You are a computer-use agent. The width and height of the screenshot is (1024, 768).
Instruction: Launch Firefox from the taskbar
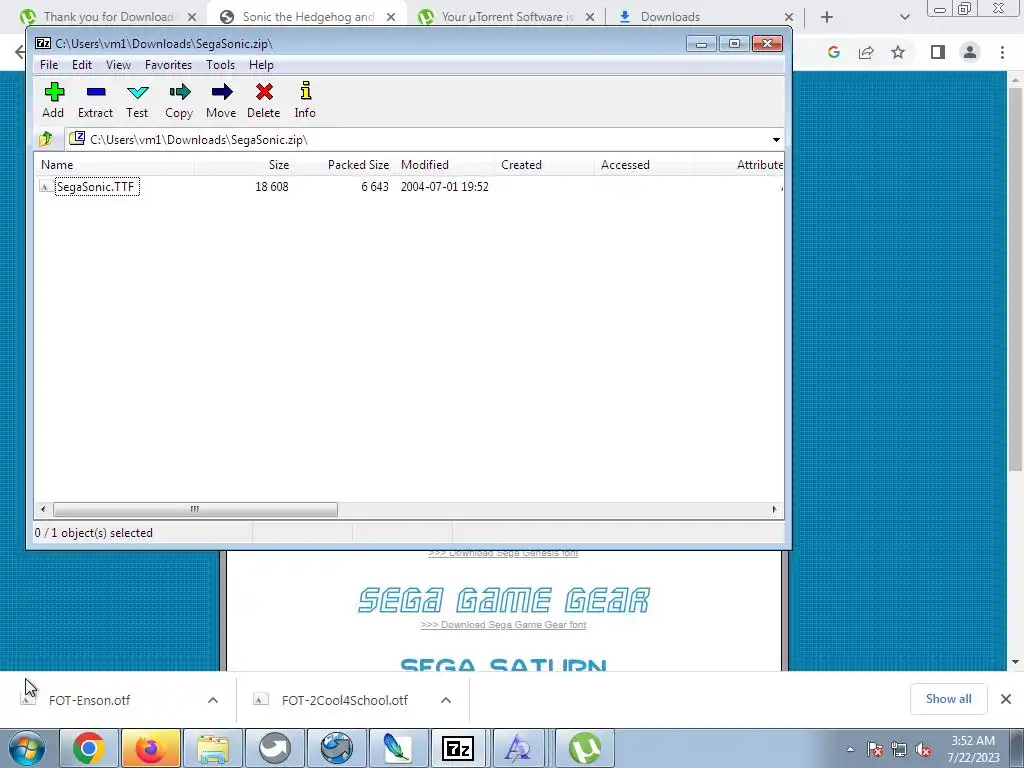click(150, 748)
